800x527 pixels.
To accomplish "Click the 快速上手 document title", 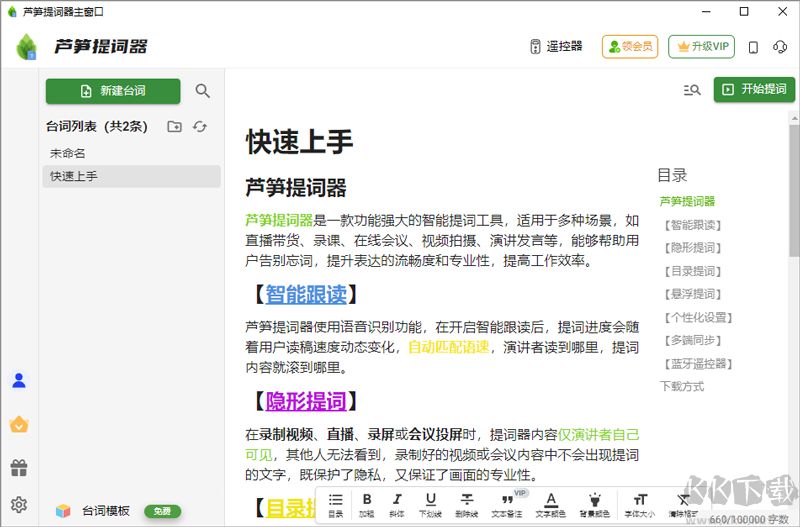I will pyautogui.click(x=299, y=142).
